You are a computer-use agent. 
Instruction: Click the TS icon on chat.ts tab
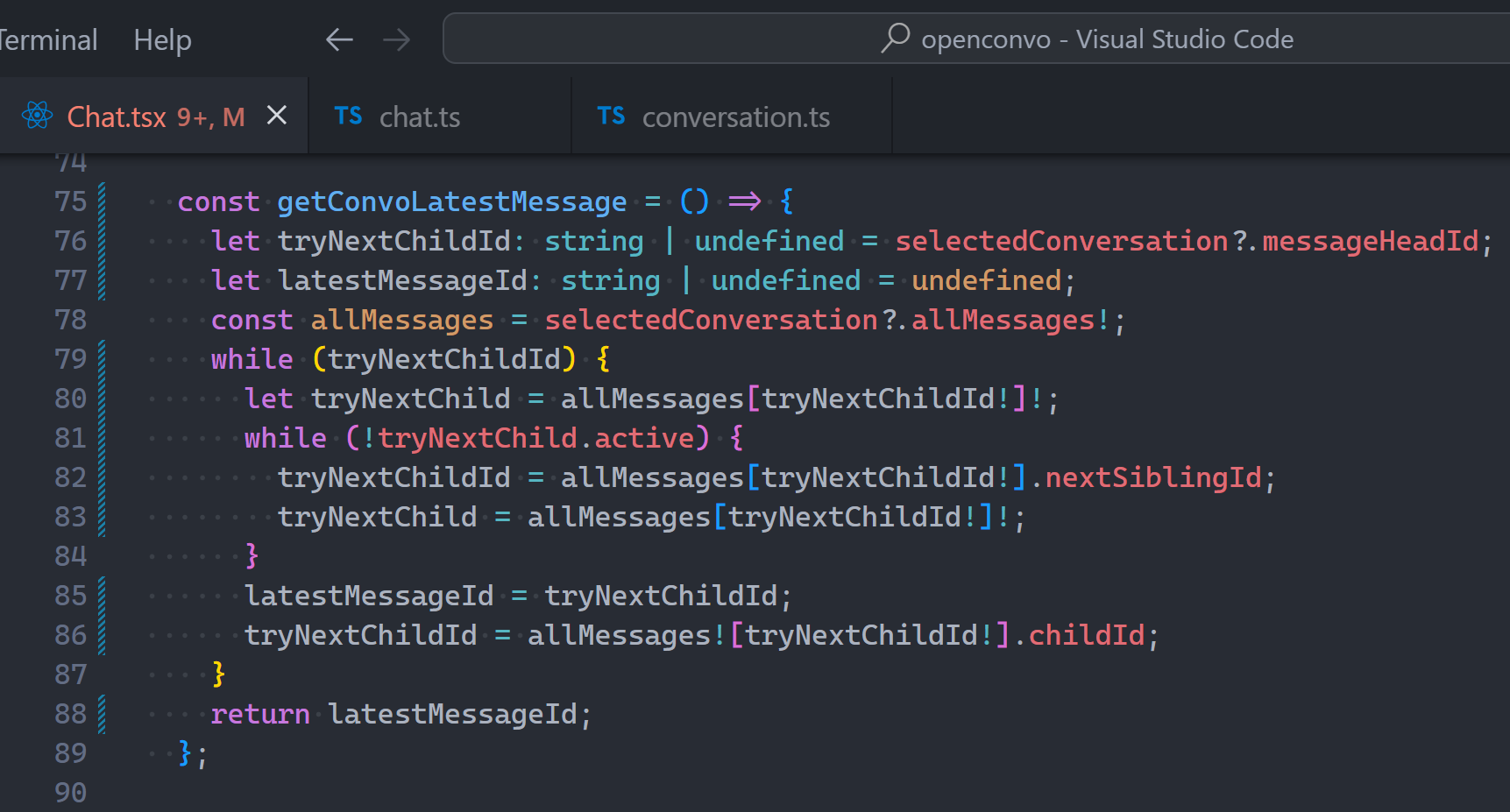pyautogui.click(x=348, y=117)
